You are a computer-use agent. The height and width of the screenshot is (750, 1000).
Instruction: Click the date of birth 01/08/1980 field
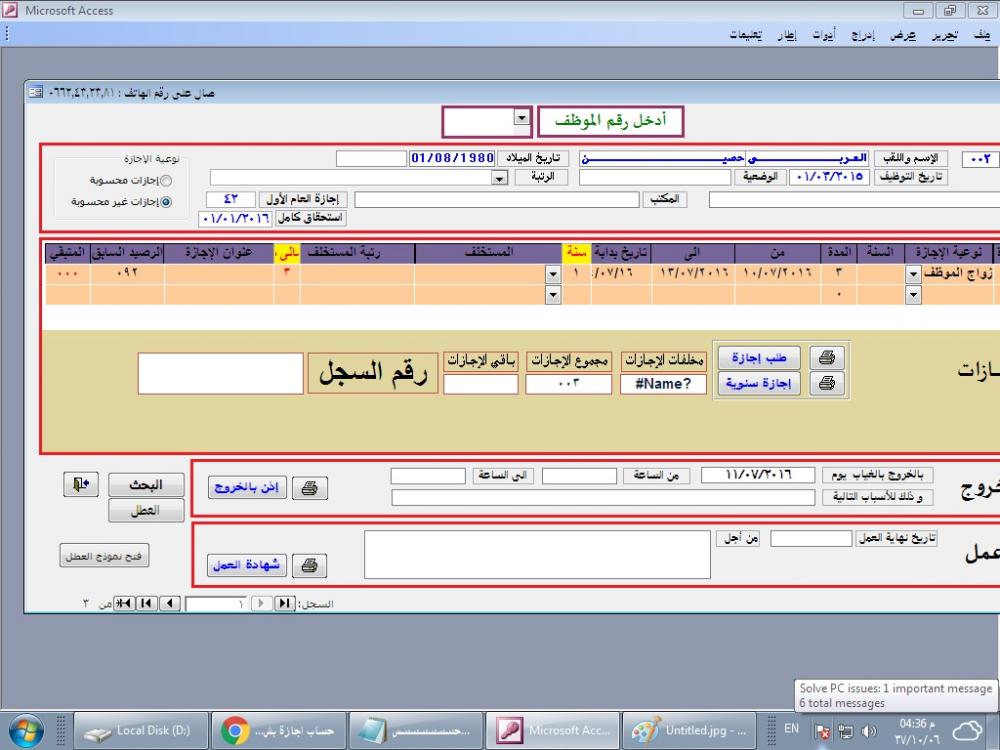452,158
